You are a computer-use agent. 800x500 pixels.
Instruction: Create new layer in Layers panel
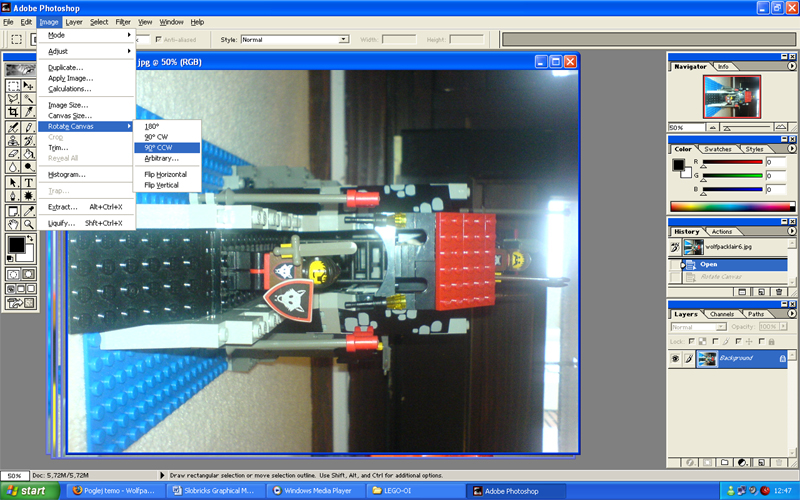pos(761,462)
